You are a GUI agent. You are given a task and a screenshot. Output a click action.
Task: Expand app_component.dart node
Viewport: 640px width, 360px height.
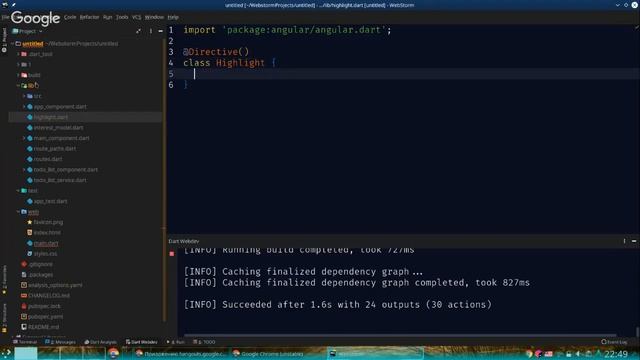(24, 107)
